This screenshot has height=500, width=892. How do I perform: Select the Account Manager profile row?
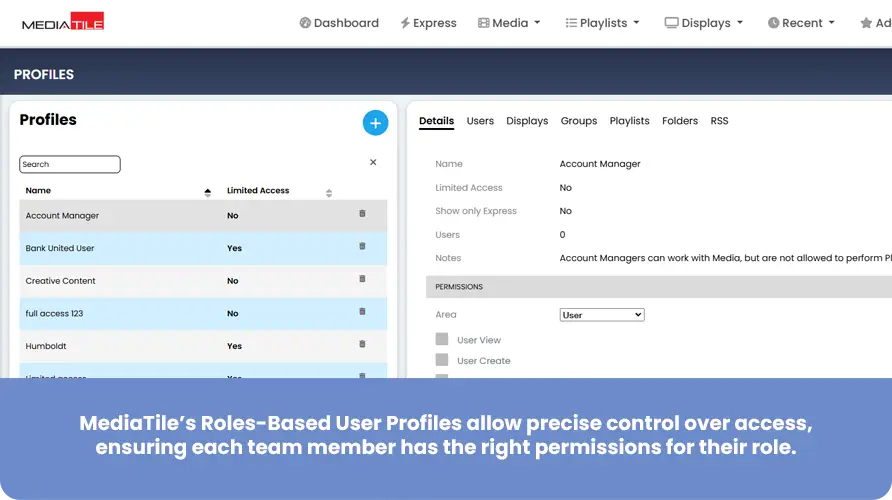[203, 216]
